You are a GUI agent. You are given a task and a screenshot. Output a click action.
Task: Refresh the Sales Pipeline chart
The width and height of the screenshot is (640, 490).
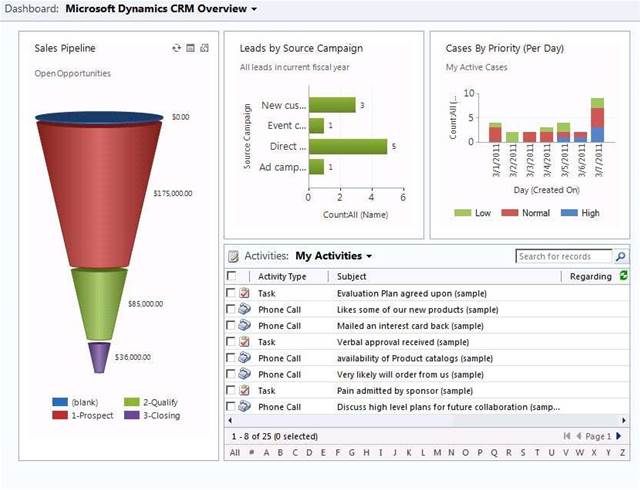click(176, 48)
